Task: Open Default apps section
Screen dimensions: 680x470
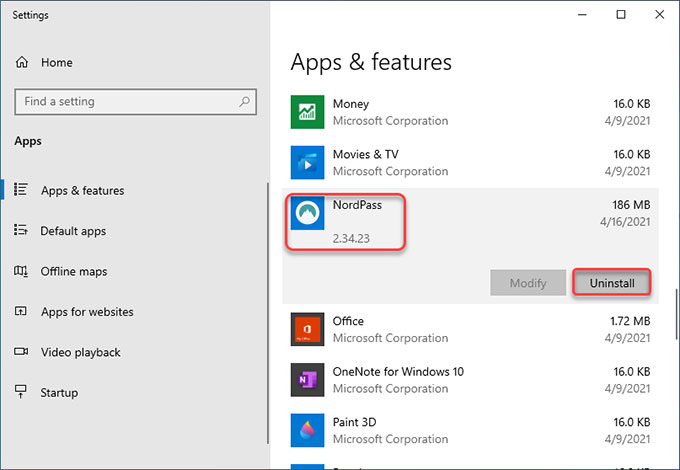Action: tap(73, 231)
